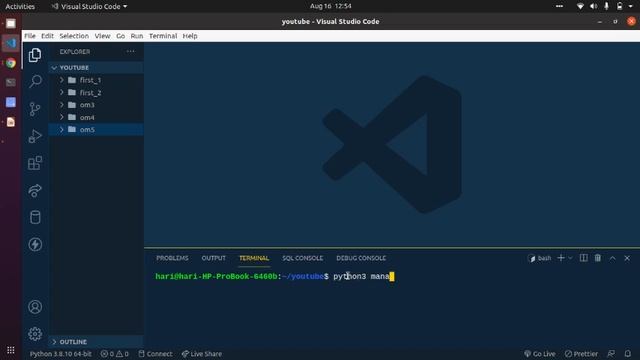Open the Selection menu
This screenshot has height=360, width=640.
click(x=74, y=36)
